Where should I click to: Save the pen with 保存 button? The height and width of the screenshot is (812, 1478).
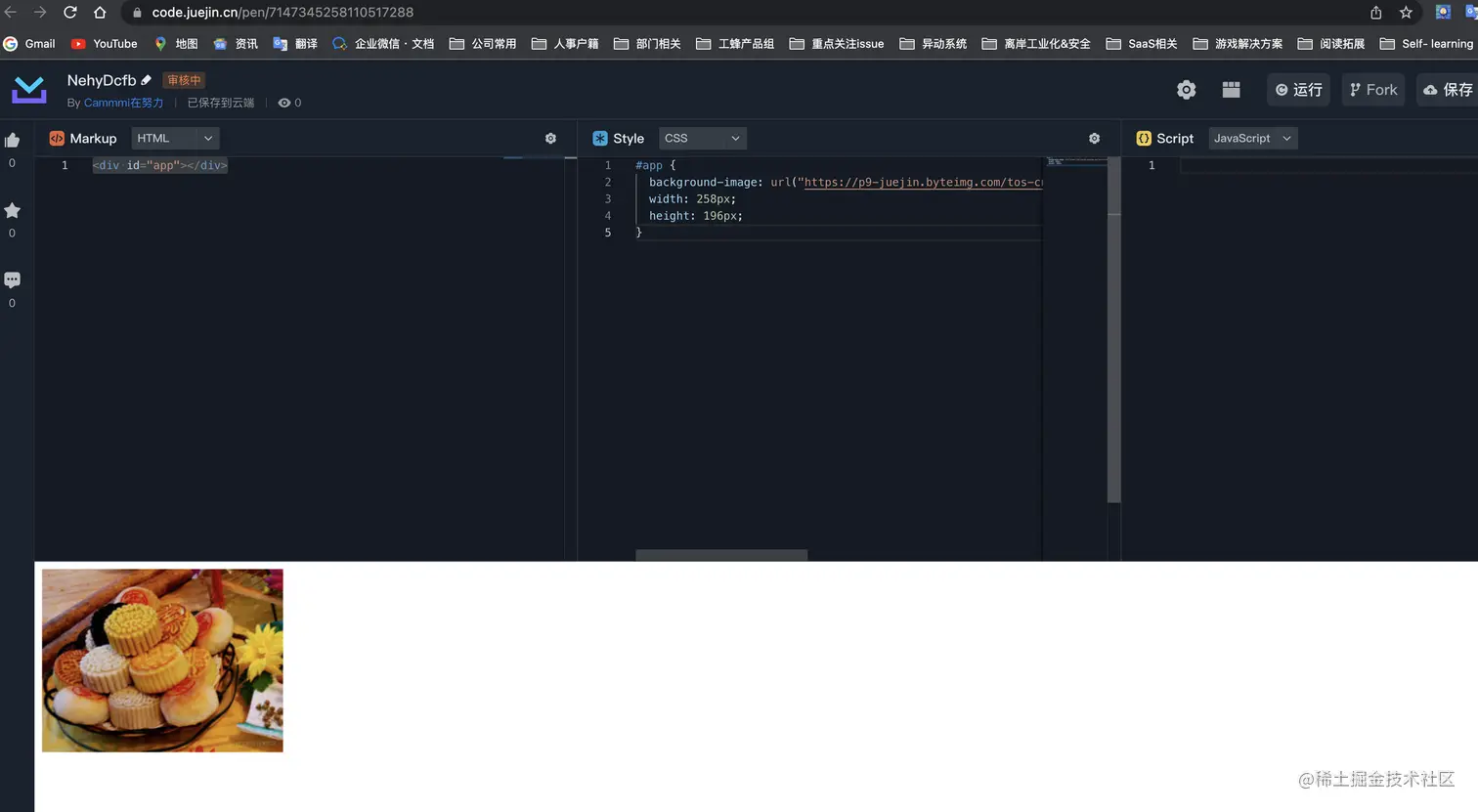pos(1448,90)
